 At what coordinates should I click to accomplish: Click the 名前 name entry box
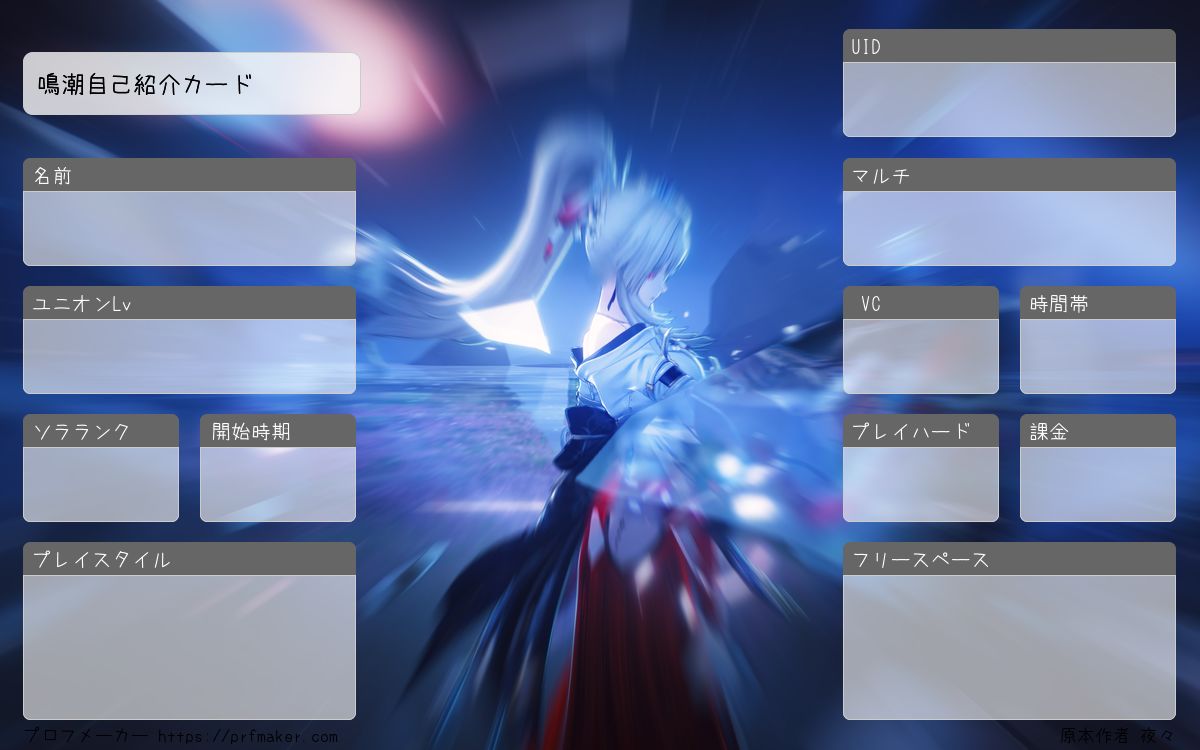[189, 228]
